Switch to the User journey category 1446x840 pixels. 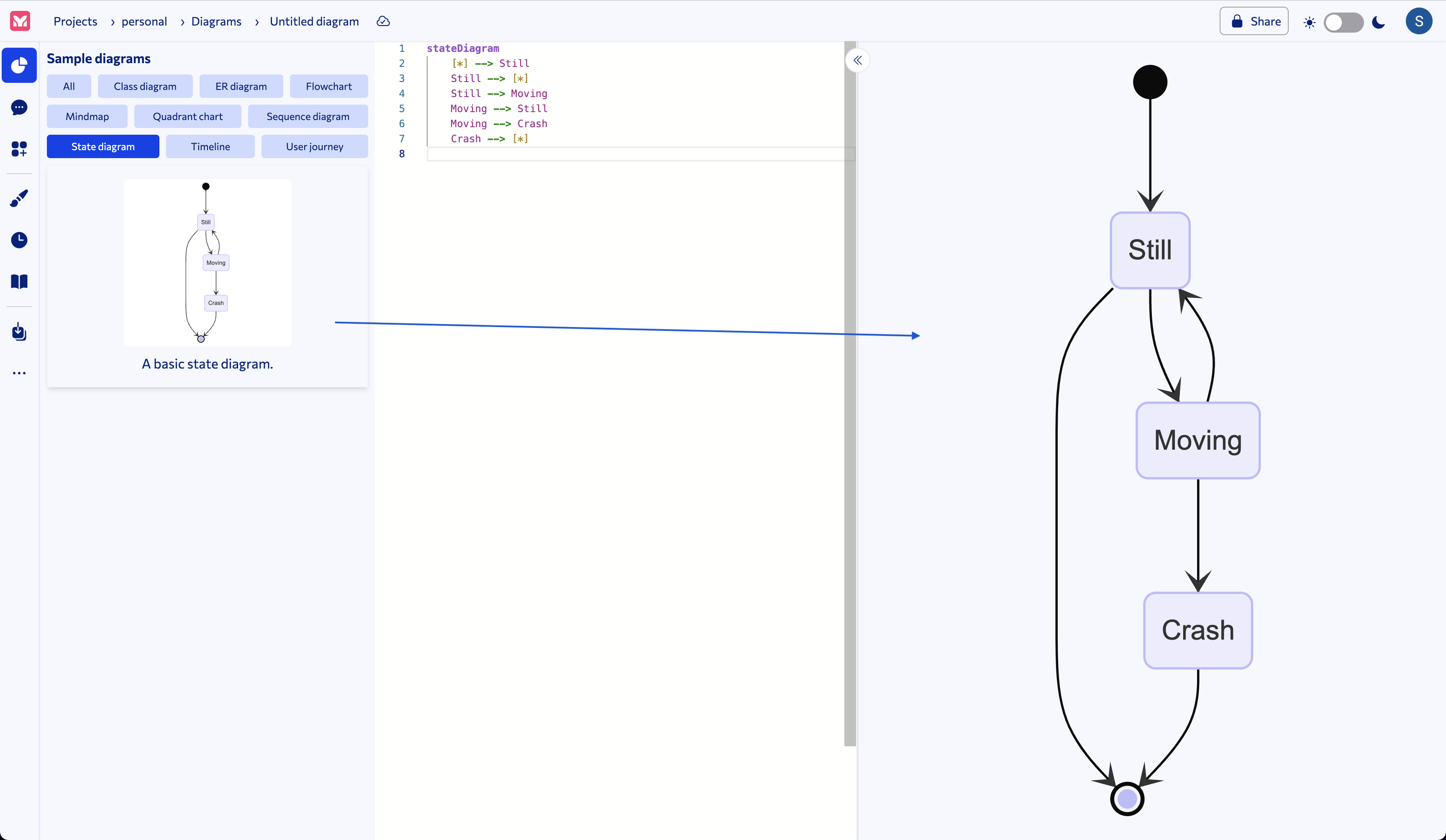tap(315, 146)
